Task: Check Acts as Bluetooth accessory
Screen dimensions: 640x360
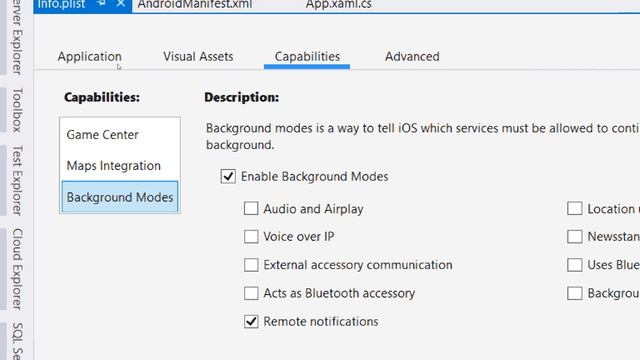Action: (251, 293)
